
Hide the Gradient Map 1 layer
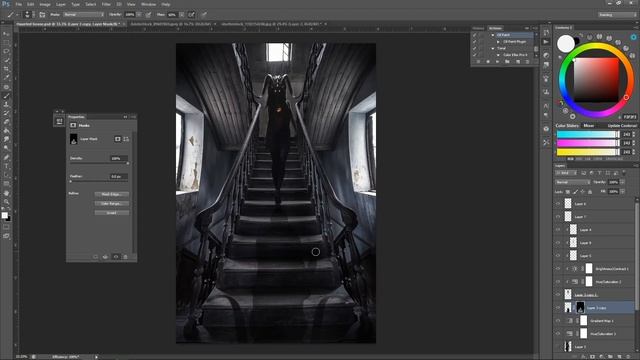click(x=558, y=321)
